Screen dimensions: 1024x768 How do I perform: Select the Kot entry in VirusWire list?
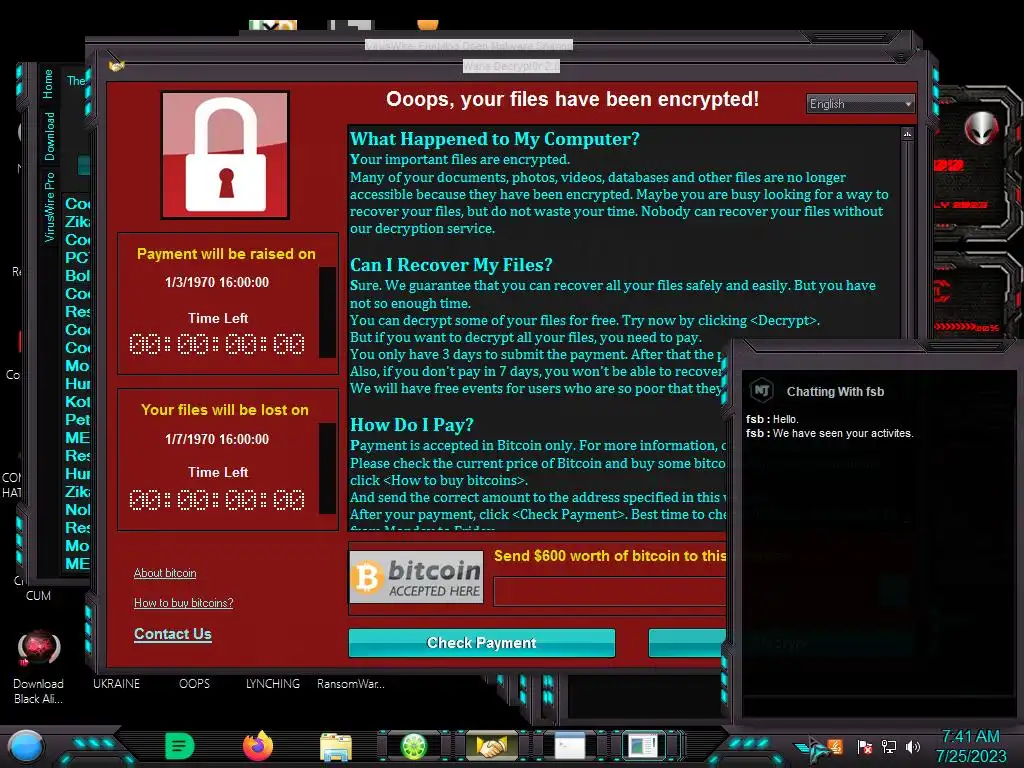click(x=77, y=402)
